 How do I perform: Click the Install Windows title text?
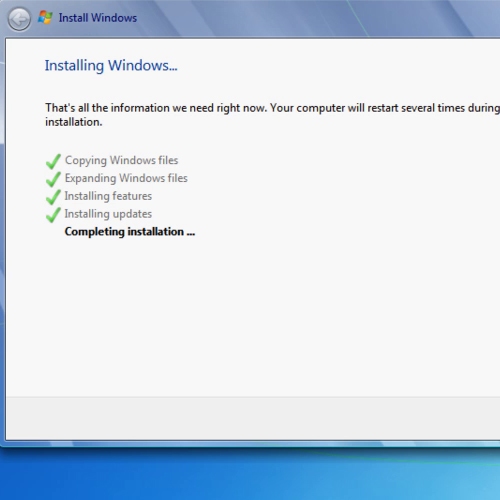coord(98,18)
